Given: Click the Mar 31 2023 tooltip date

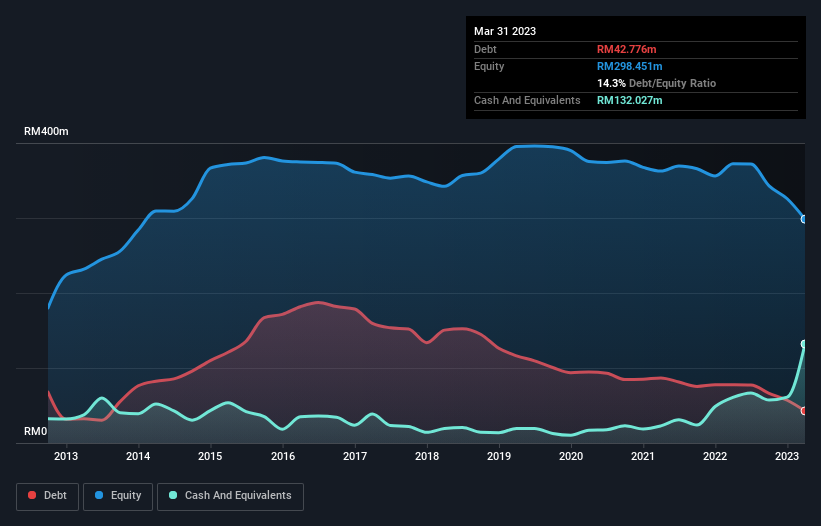Looking at the screenshot, I should (x=505, y=31).
